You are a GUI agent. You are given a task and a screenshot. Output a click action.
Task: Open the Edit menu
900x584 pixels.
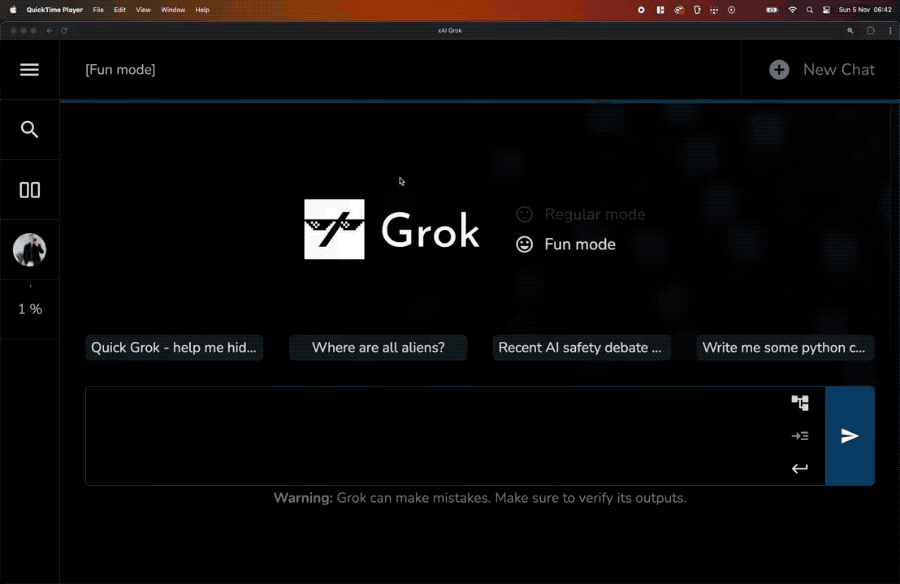click(119, 10)
